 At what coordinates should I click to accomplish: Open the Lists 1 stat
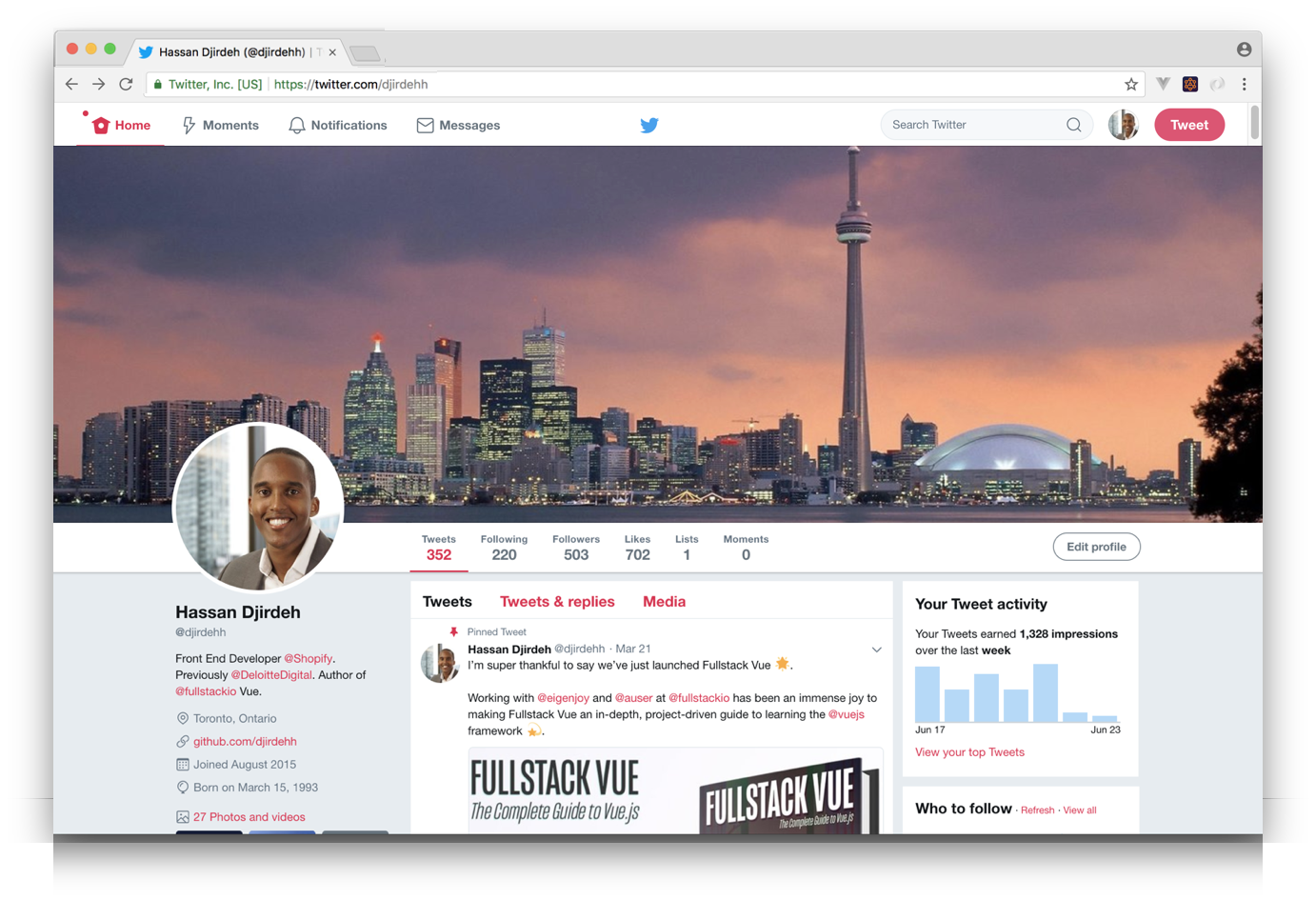coord(687,548)
